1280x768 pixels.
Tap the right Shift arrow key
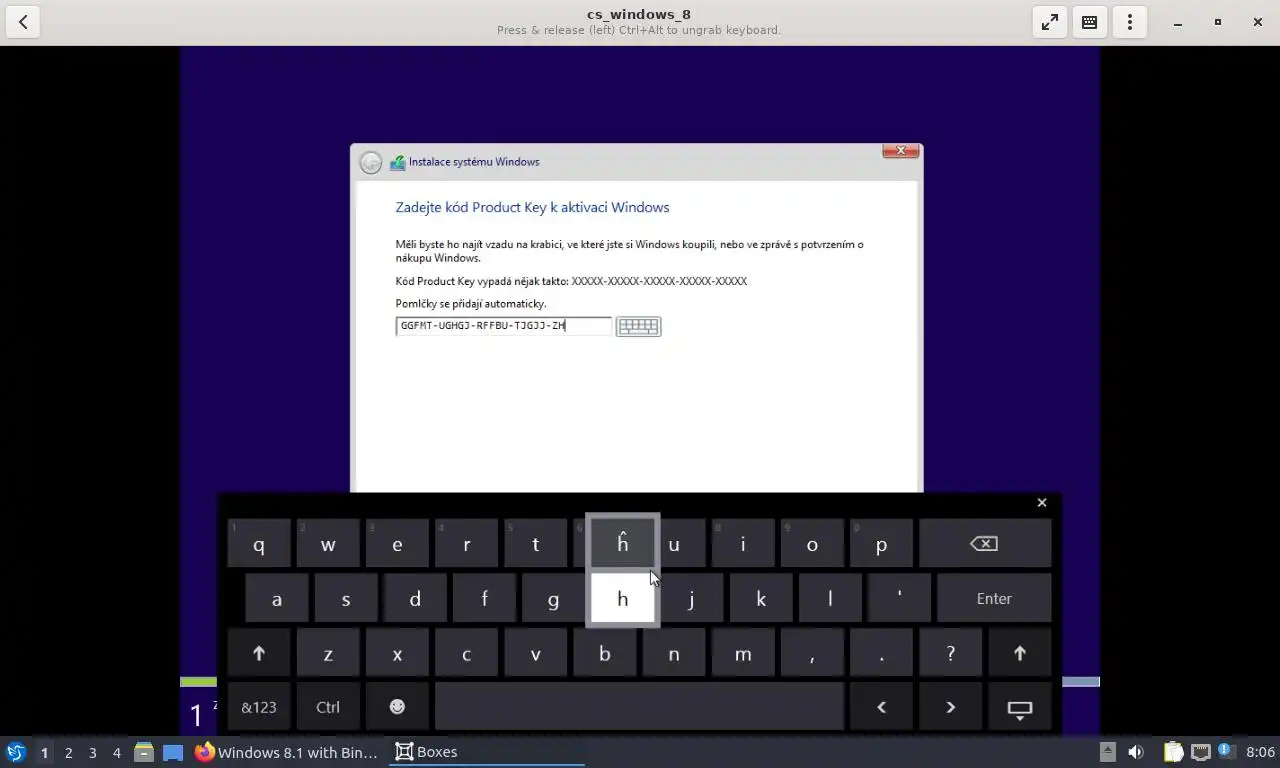(1020, 653)
